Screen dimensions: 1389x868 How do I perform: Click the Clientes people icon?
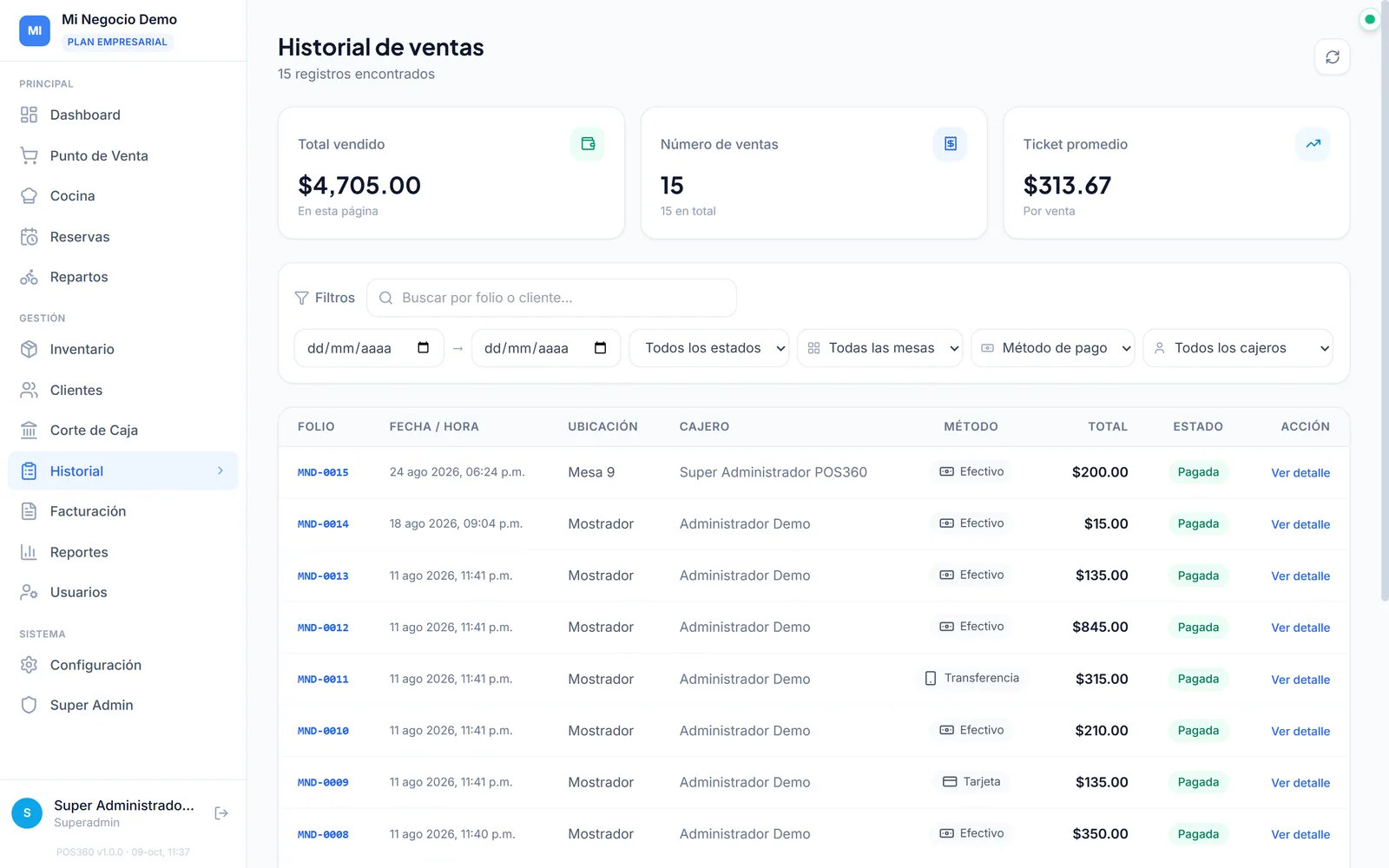pos(29,390)
